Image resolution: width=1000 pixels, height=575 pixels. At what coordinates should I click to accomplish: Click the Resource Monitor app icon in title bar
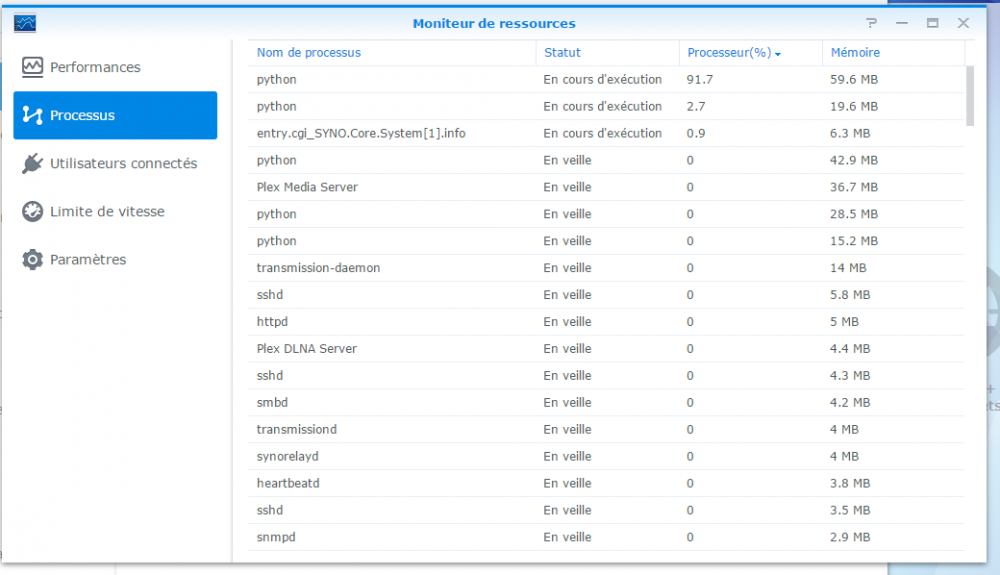(25, 23)
